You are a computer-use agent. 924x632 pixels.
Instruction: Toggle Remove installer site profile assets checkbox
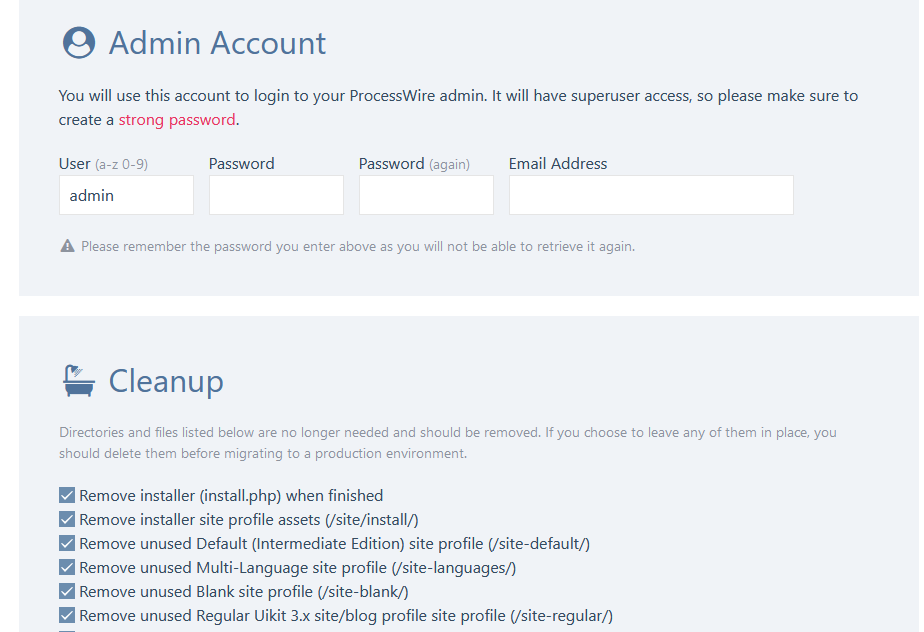(67, 519)
